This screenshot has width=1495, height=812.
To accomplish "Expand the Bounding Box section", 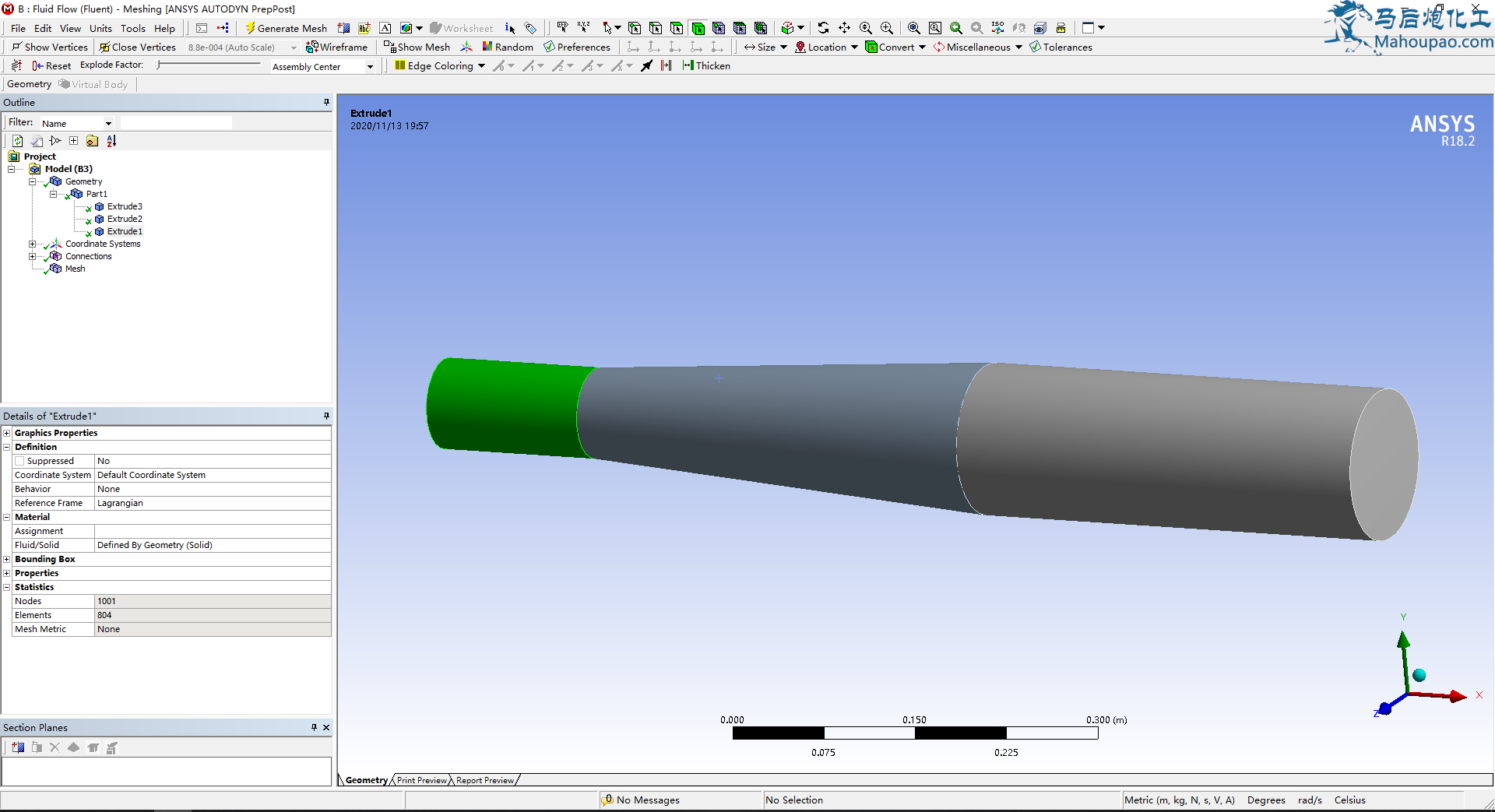I will coord(7,559).
